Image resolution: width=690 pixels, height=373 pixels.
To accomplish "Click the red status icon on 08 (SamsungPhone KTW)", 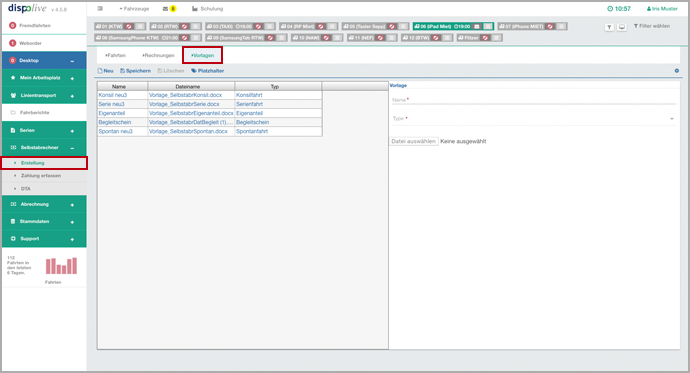I will [184, 38].
